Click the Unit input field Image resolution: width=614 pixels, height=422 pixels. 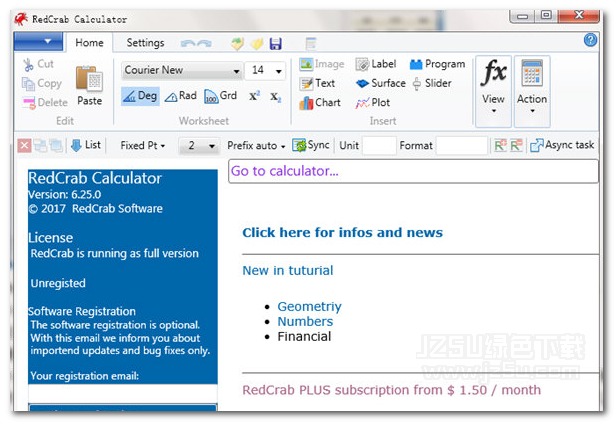(x=379, y=146)
